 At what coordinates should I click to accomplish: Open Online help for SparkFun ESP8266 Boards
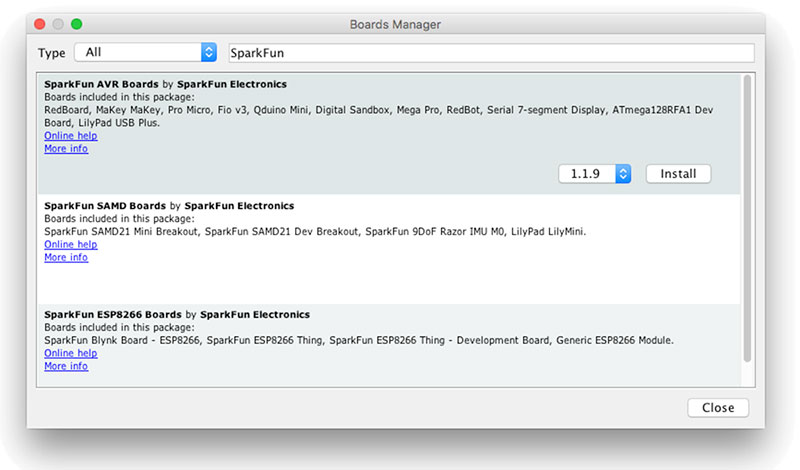point(70,353)
